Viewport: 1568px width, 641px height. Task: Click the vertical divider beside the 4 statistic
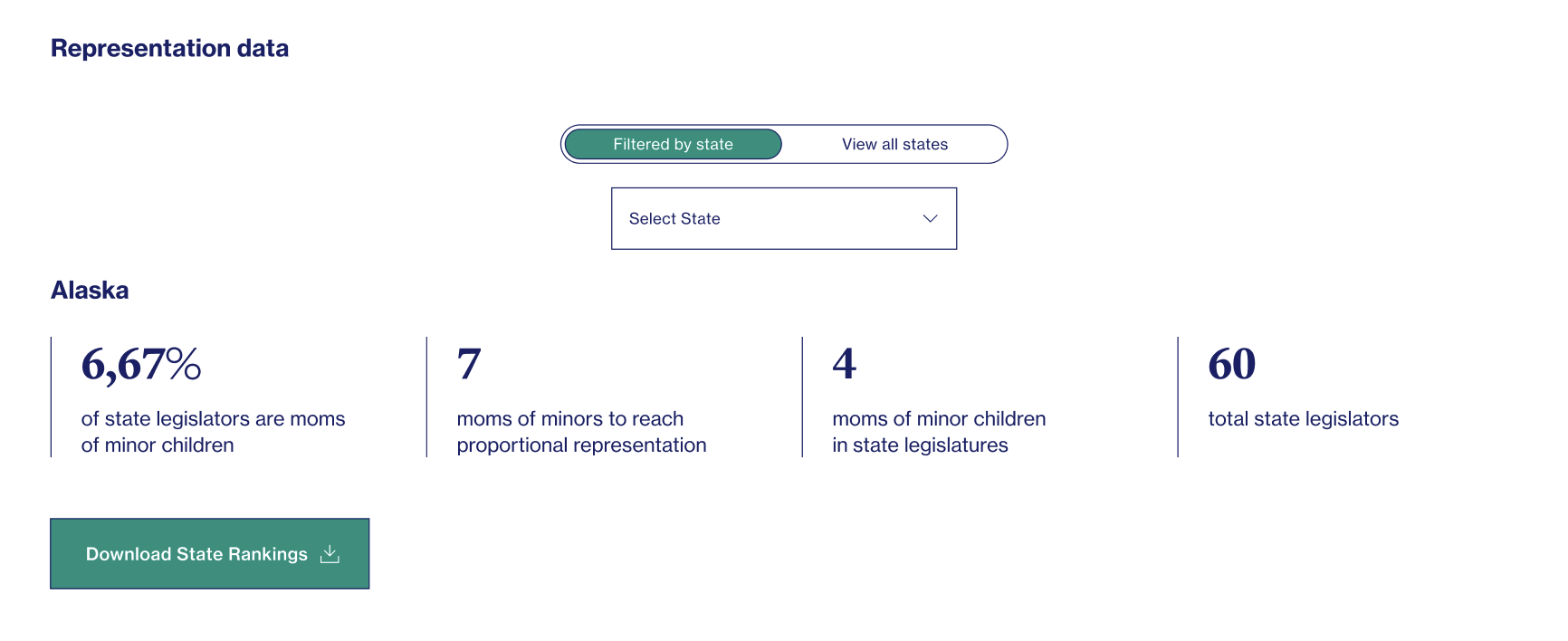[x=802, y=397]
